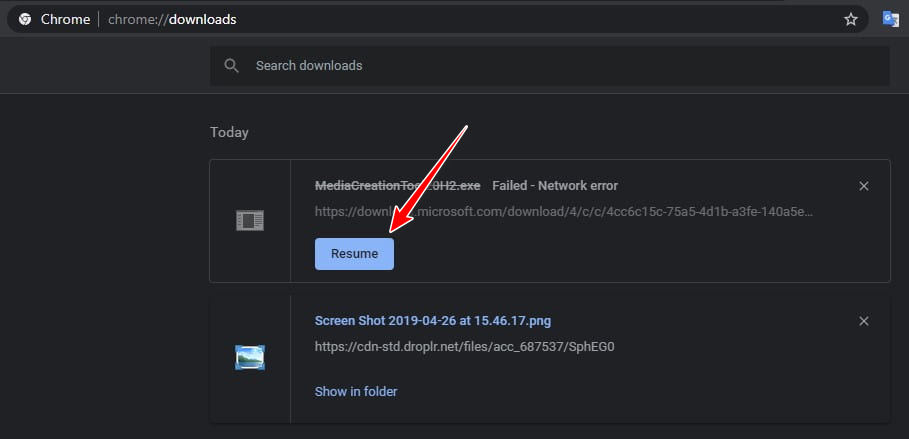
Task: Remove the Screen Shot png from the list
Action: 864,321
